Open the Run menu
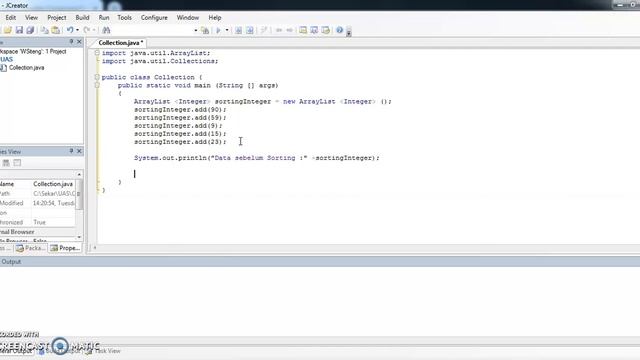 coord(104,18)
